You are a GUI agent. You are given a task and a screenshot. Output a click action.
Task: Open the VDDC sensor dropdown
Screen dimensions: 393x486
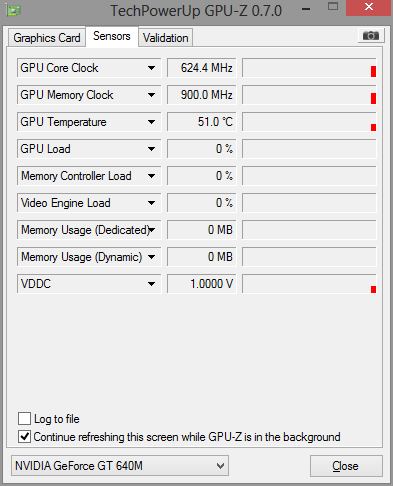coord(151,284)
